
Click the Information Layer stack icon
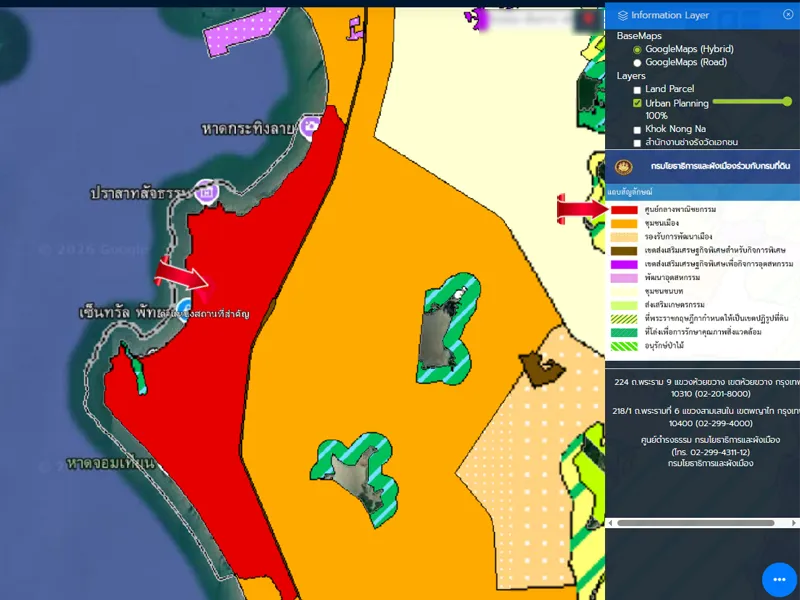[623, 16]
